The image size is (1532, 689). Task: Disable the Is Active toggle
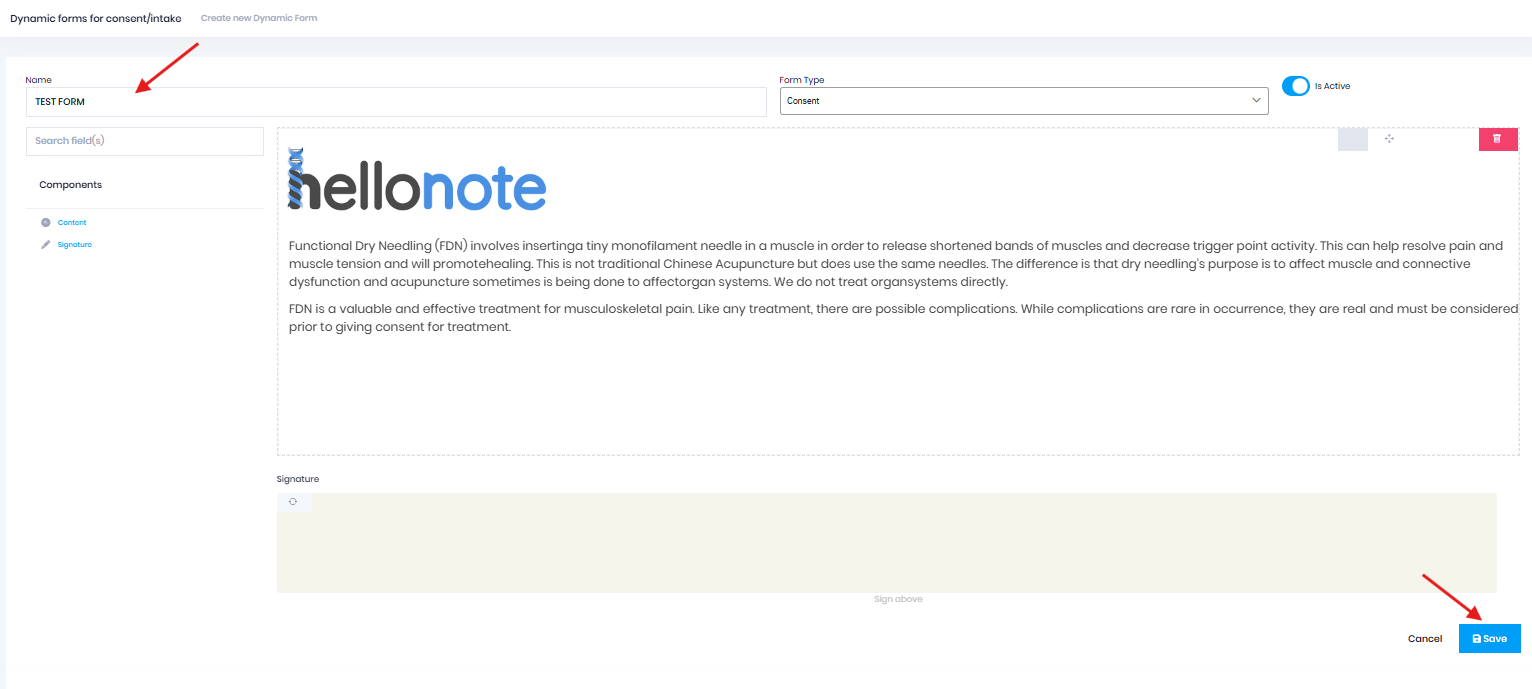pos(1296,86)
